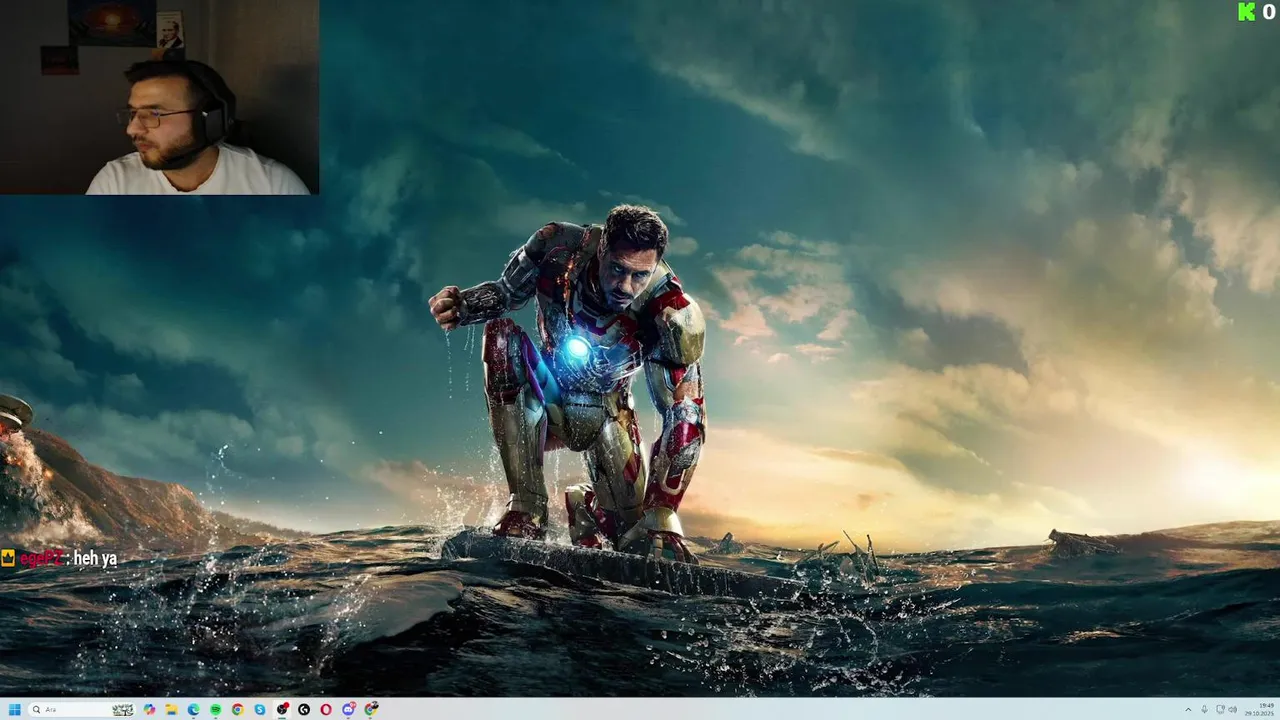Open Spotify from the taskbar
The height and width of the screenshot is (720, 1280).
click(x=215, y=710)
